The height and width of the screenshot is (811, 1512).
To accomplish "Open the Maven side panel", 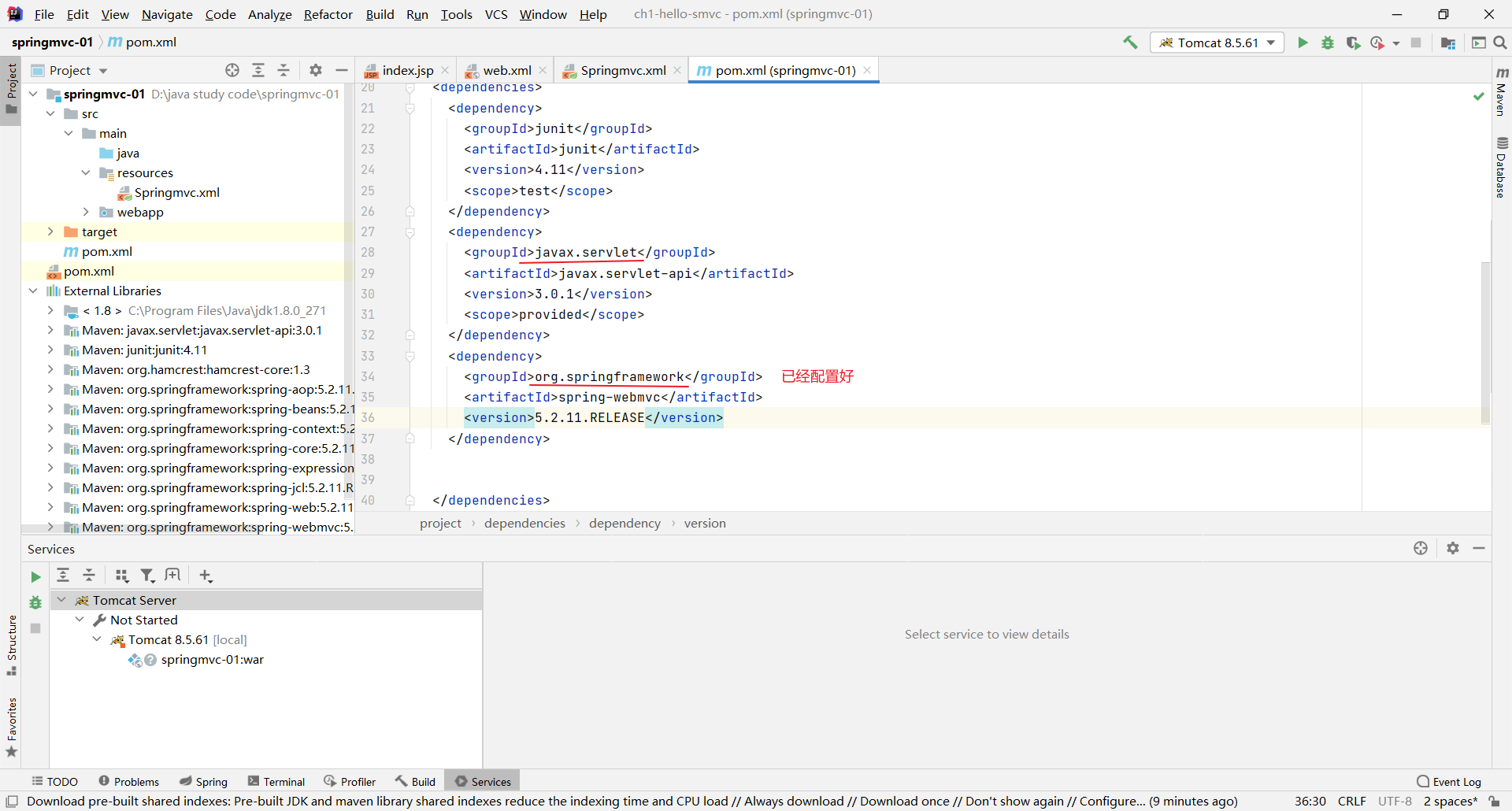I will click(1502, 91).
